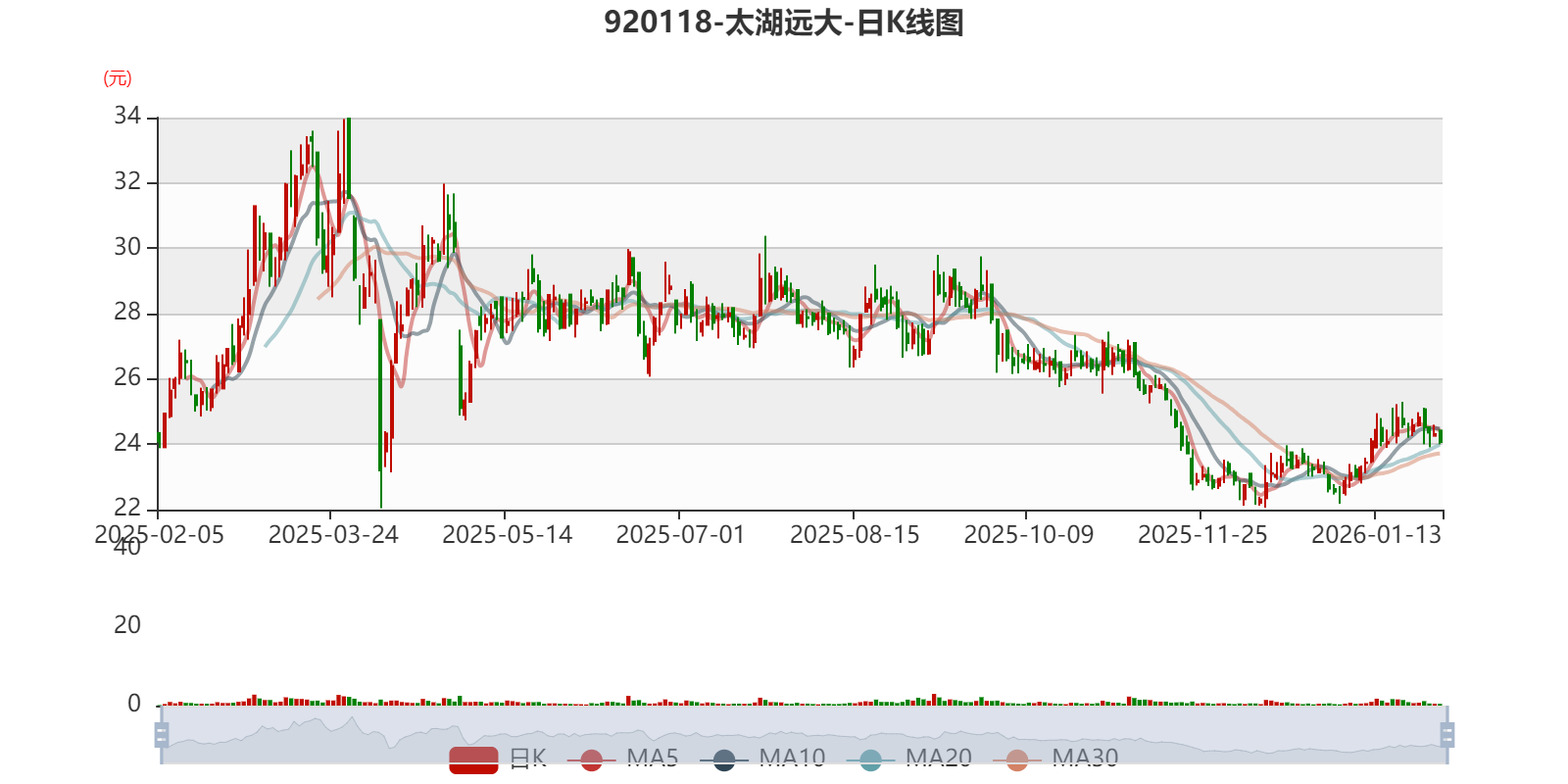Image resolution: width=1568 pixels, height=784 pixels.
Task: Click the left data zoom slider handle
Action: (162, 734)
